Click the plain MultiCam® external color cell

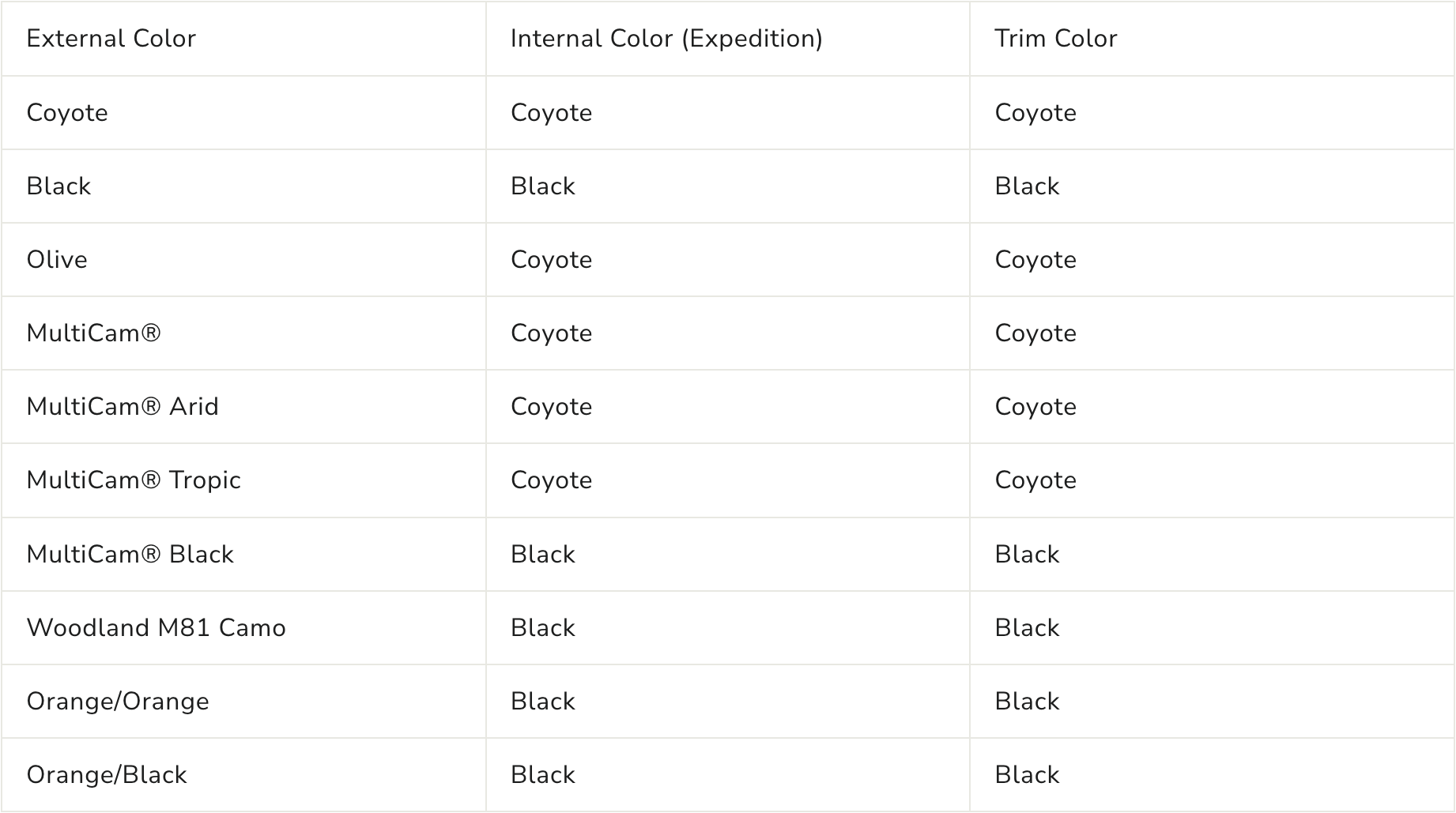tap(93, 333)
